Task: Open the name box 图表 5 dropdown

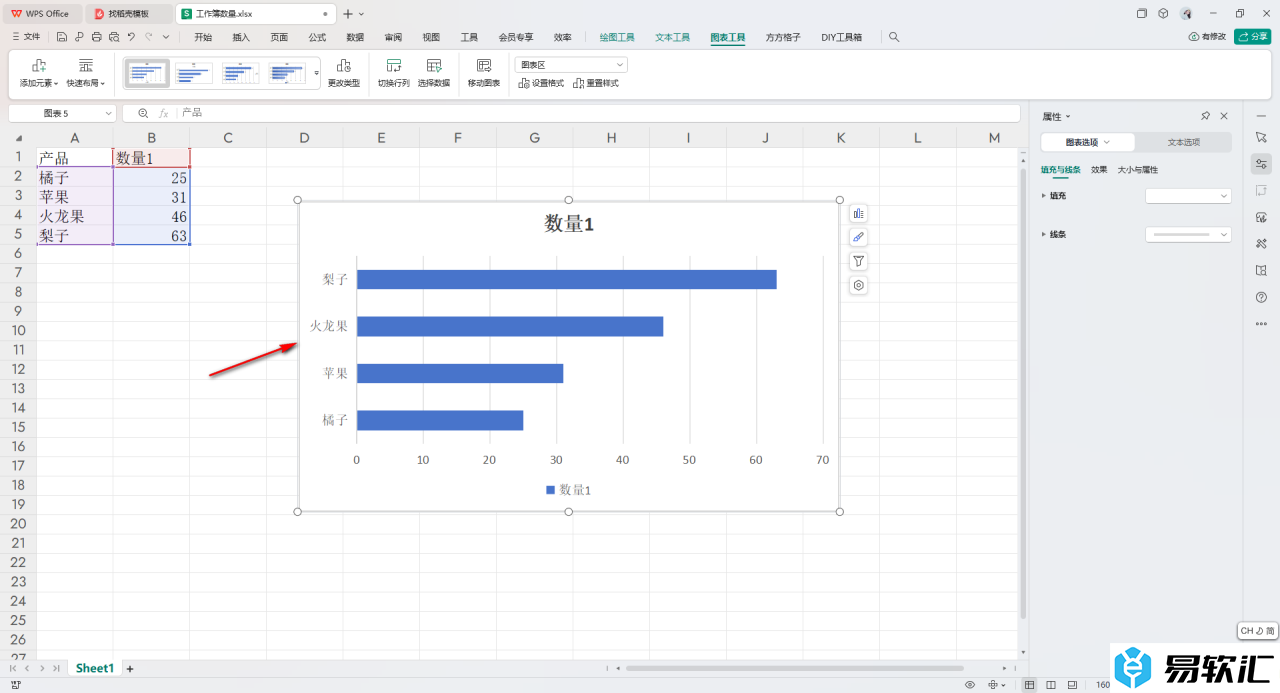Action: 108,114
